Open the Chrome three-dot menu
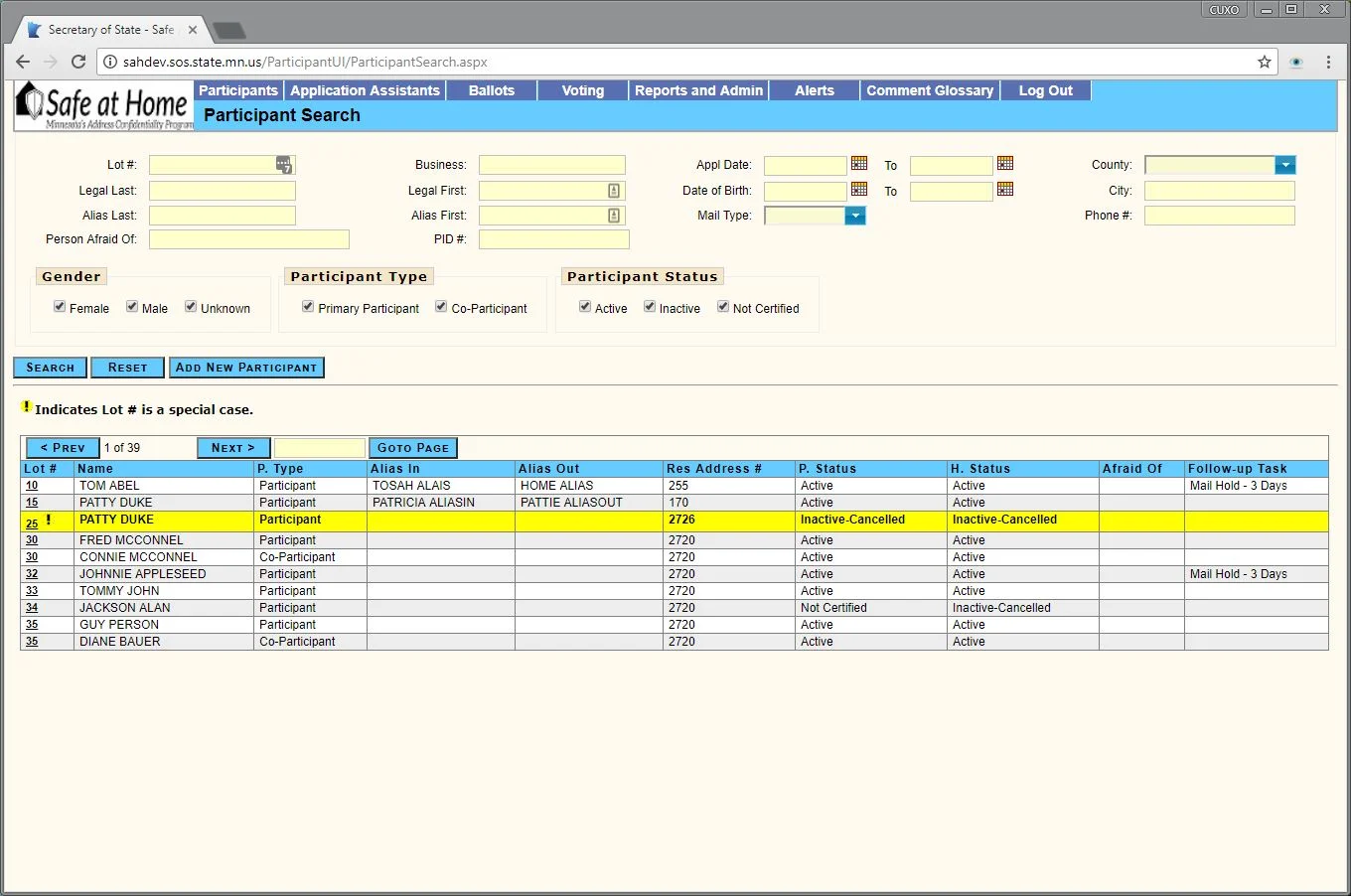Viewport: 1351px width, 896px height. coord(1328,62)
